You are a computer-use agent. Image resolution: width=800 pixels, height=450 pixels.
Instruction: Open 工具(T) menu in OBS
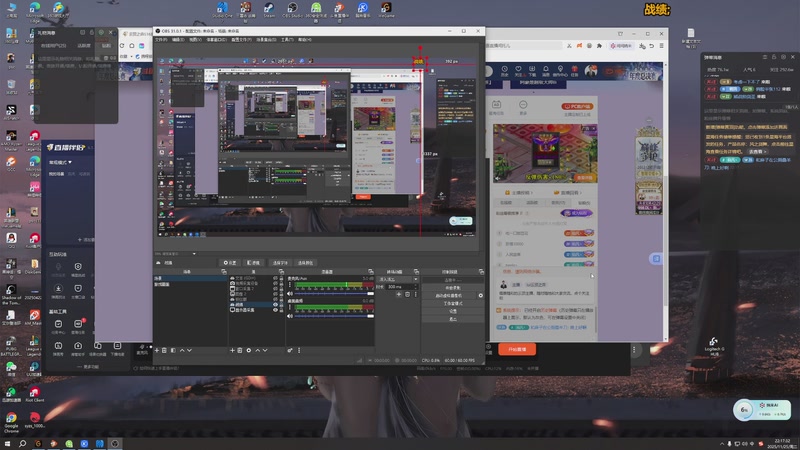(287, 39)
